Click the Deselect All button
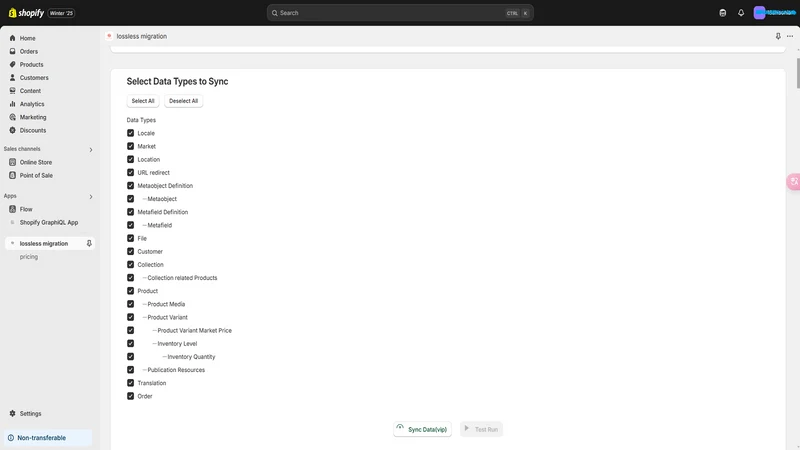Viewport: 800px width, 450px height. (184, 101)
